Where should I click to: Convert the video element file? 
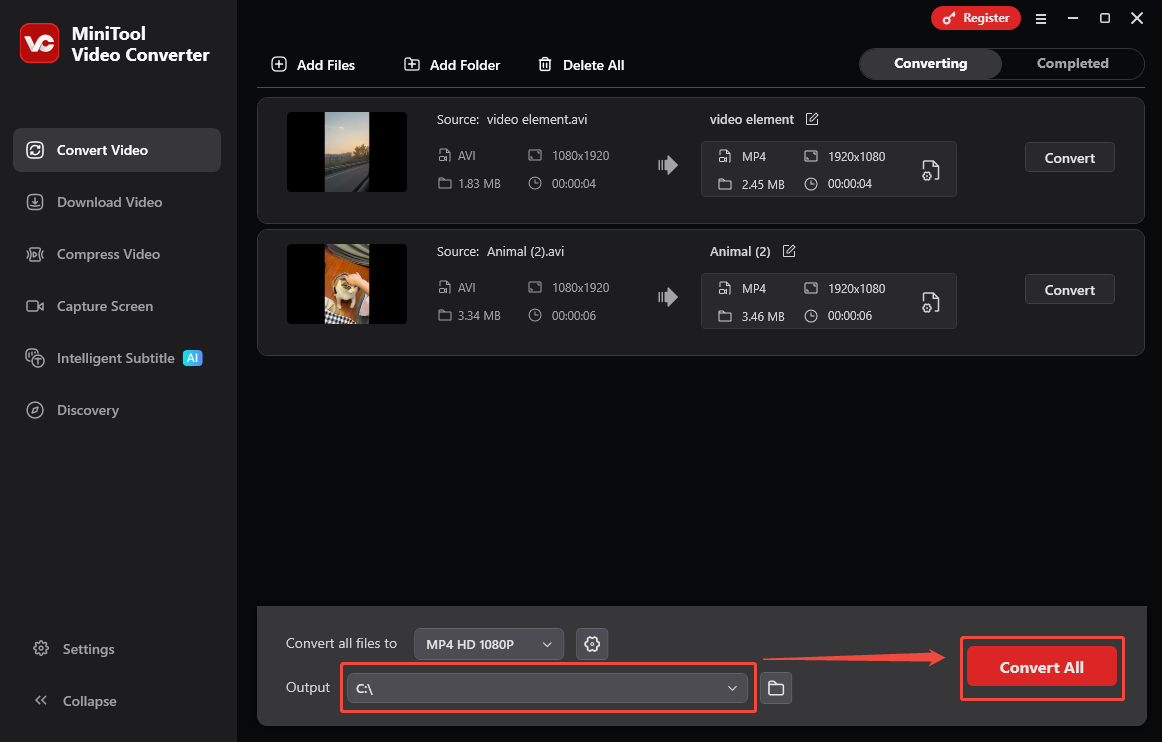pyautogui.click(x=1069, y=157)
